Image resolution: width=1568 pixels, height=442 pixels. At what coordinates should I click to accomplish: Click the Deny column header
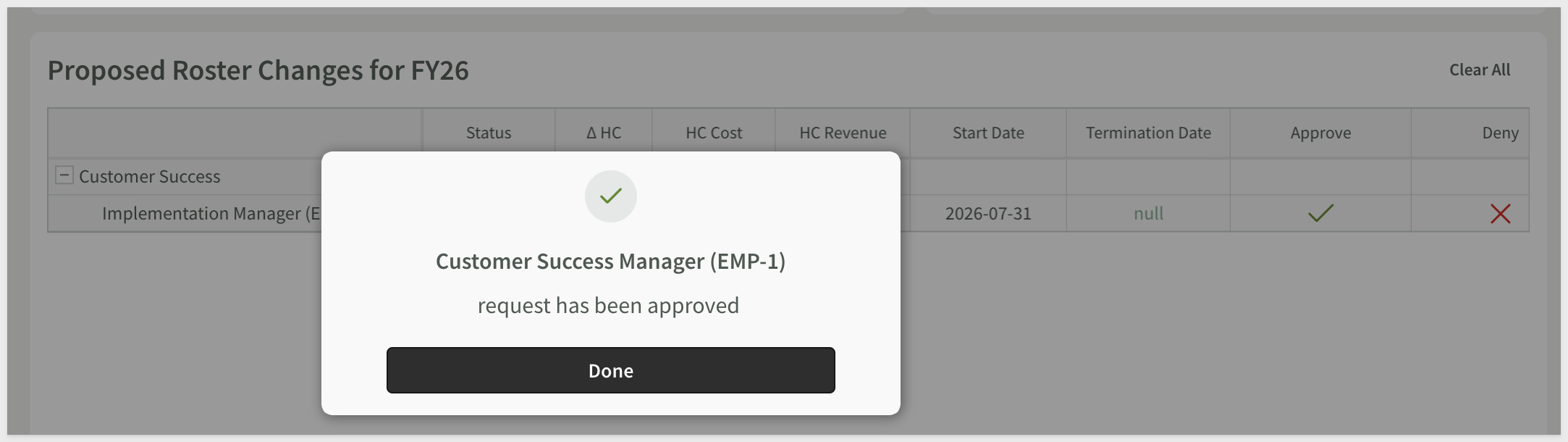point(1500,133)
